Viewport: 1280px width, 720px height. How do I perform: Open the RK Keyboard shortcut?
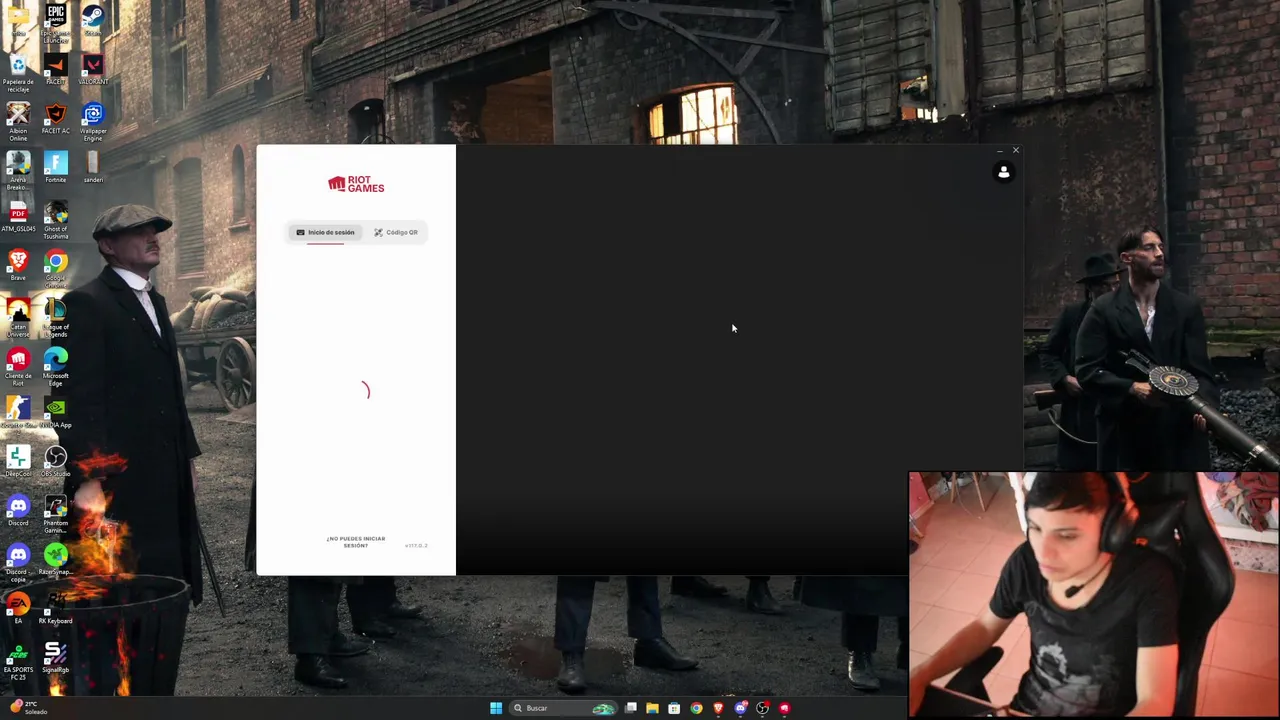point(56,608)
